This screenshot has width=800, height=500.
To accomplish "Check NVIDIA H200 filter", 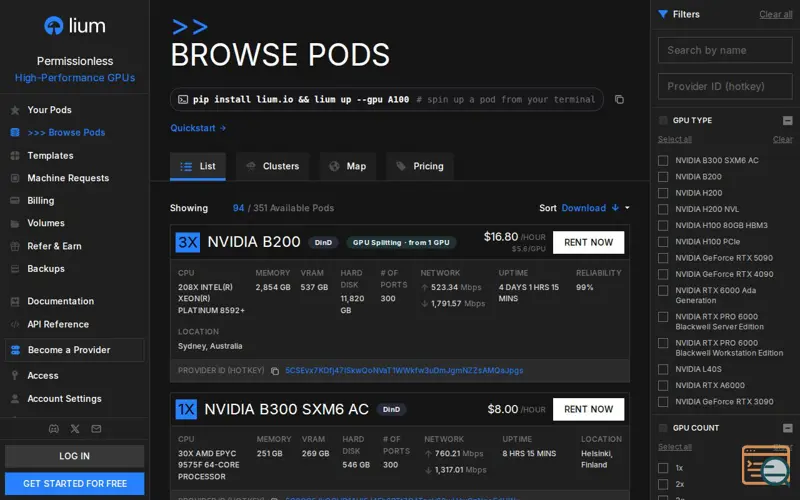I will click(663, 193).
